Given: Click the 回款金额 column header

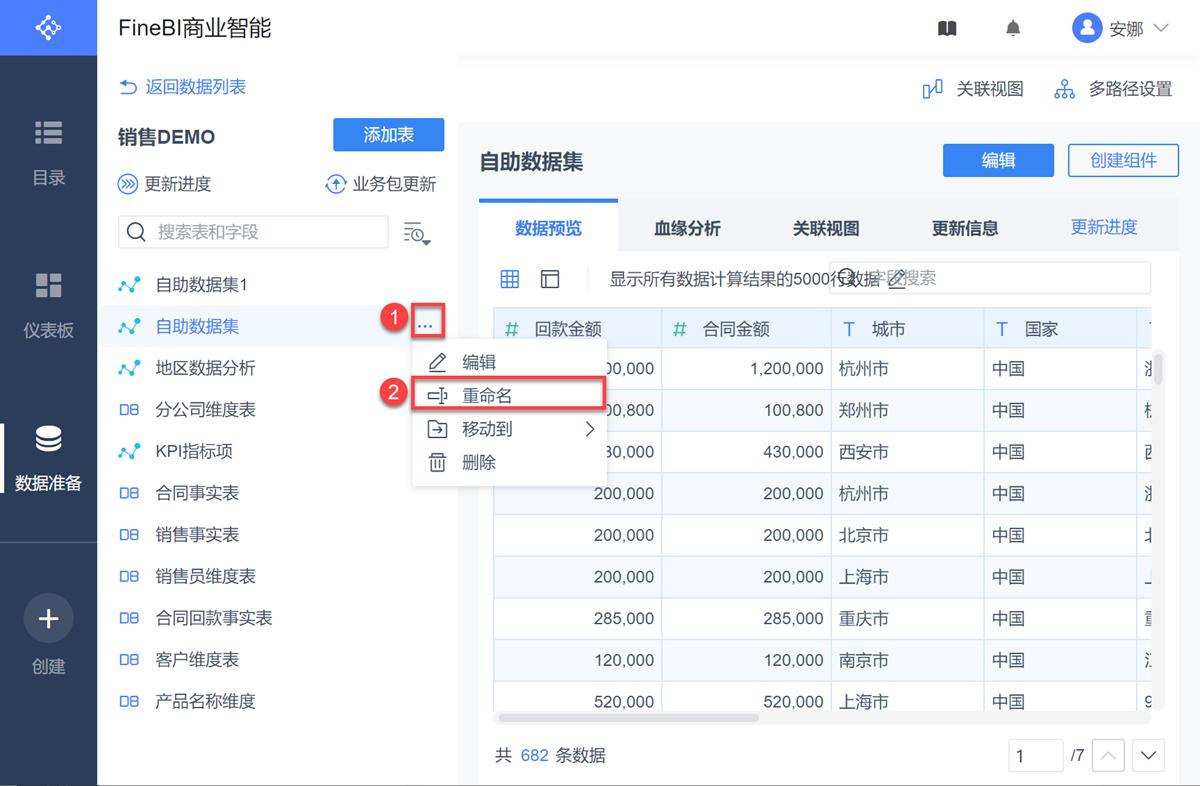Looking at the screenshot, I should coord(577,328).
